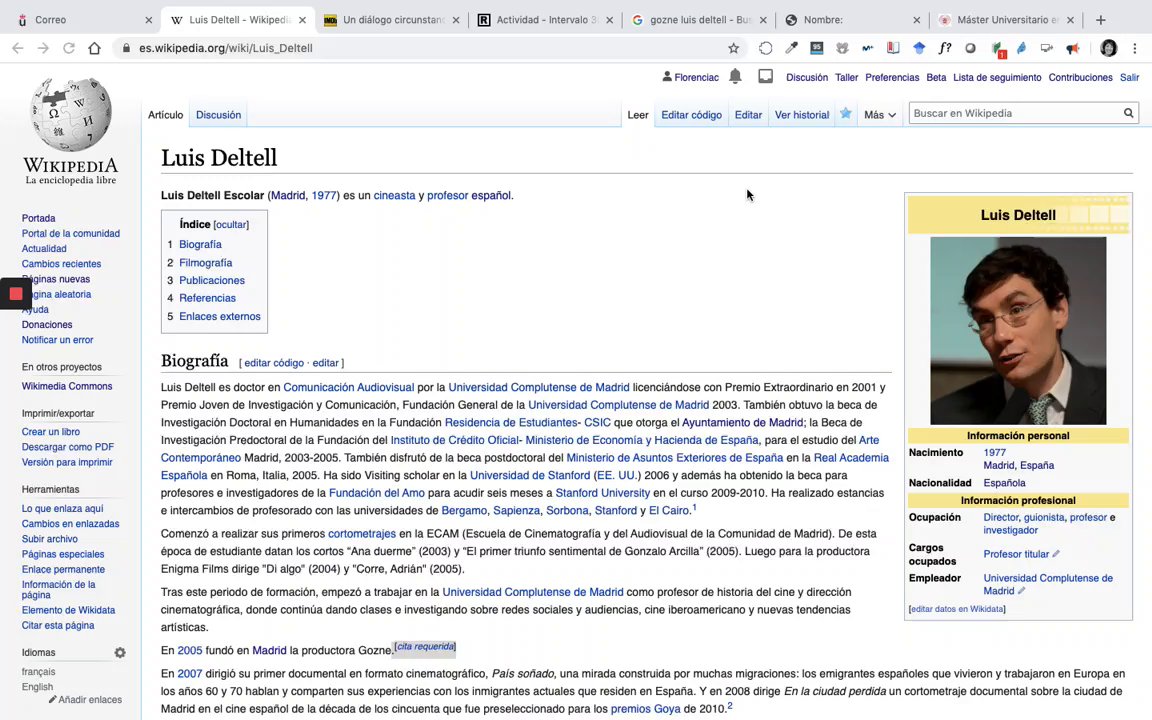The height and width of the screenshot is (720, 1152).
Task: Select the Editar tab
Action: (x=748, y=115)
